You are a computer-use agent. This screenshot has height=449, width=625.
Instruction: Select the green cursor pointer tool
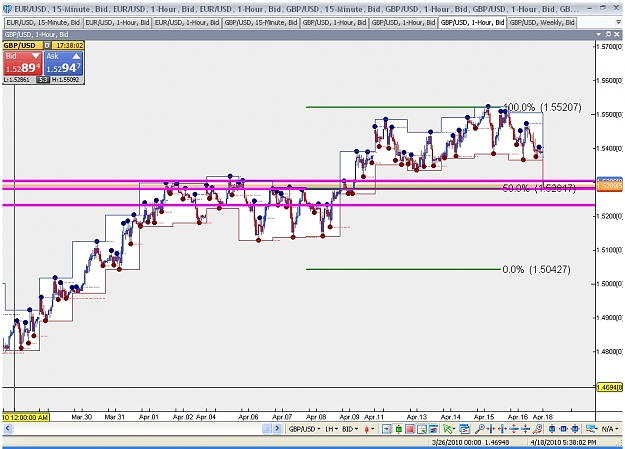[x=448, y=429]
